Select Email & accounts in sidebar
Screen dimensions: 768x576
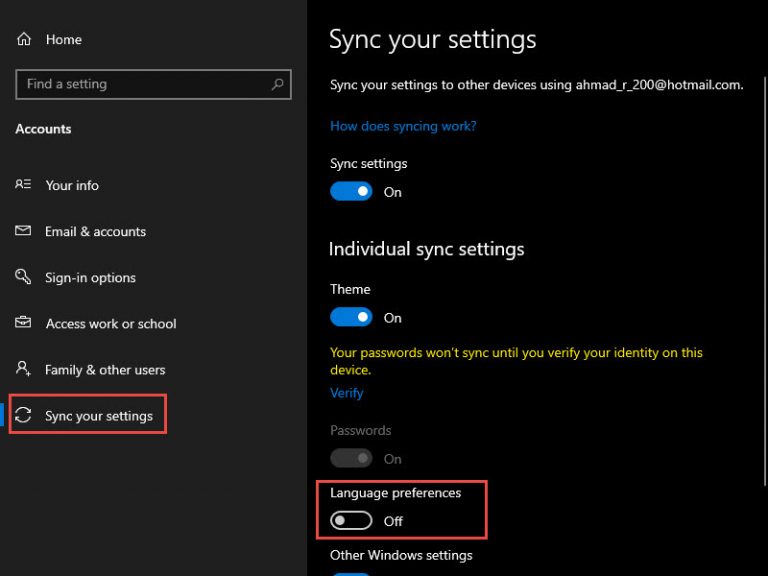96,231
